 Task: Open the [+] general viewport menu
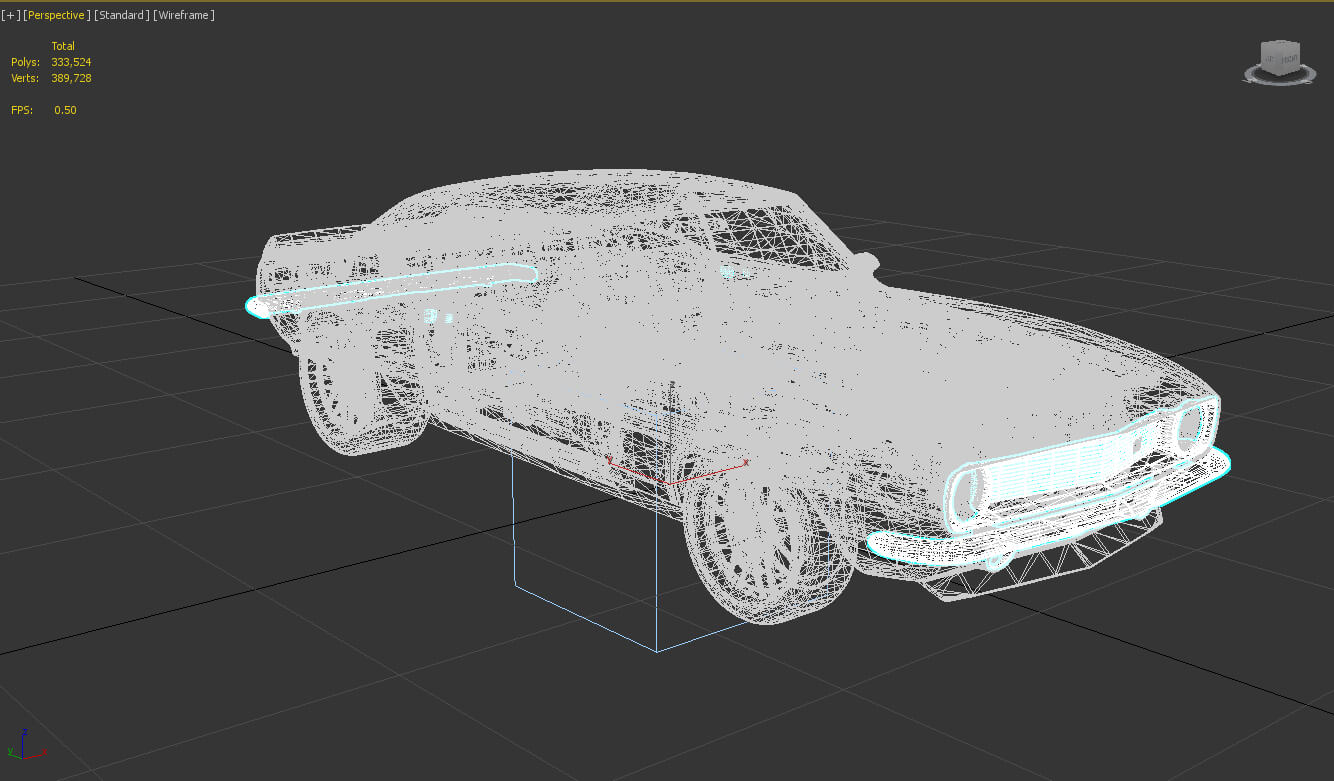point(10,15)
